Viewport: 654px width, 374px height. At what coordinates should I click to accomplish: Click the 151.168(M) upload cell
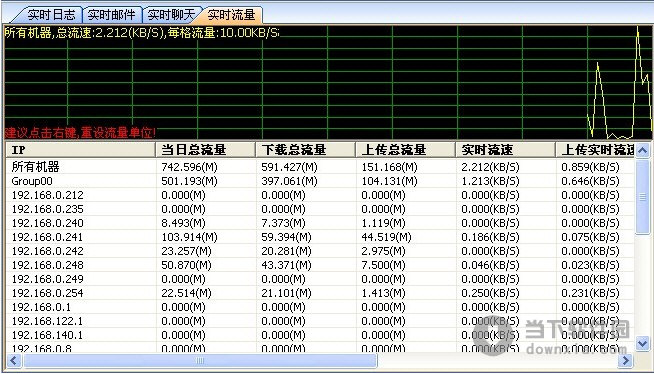[389, 167]
